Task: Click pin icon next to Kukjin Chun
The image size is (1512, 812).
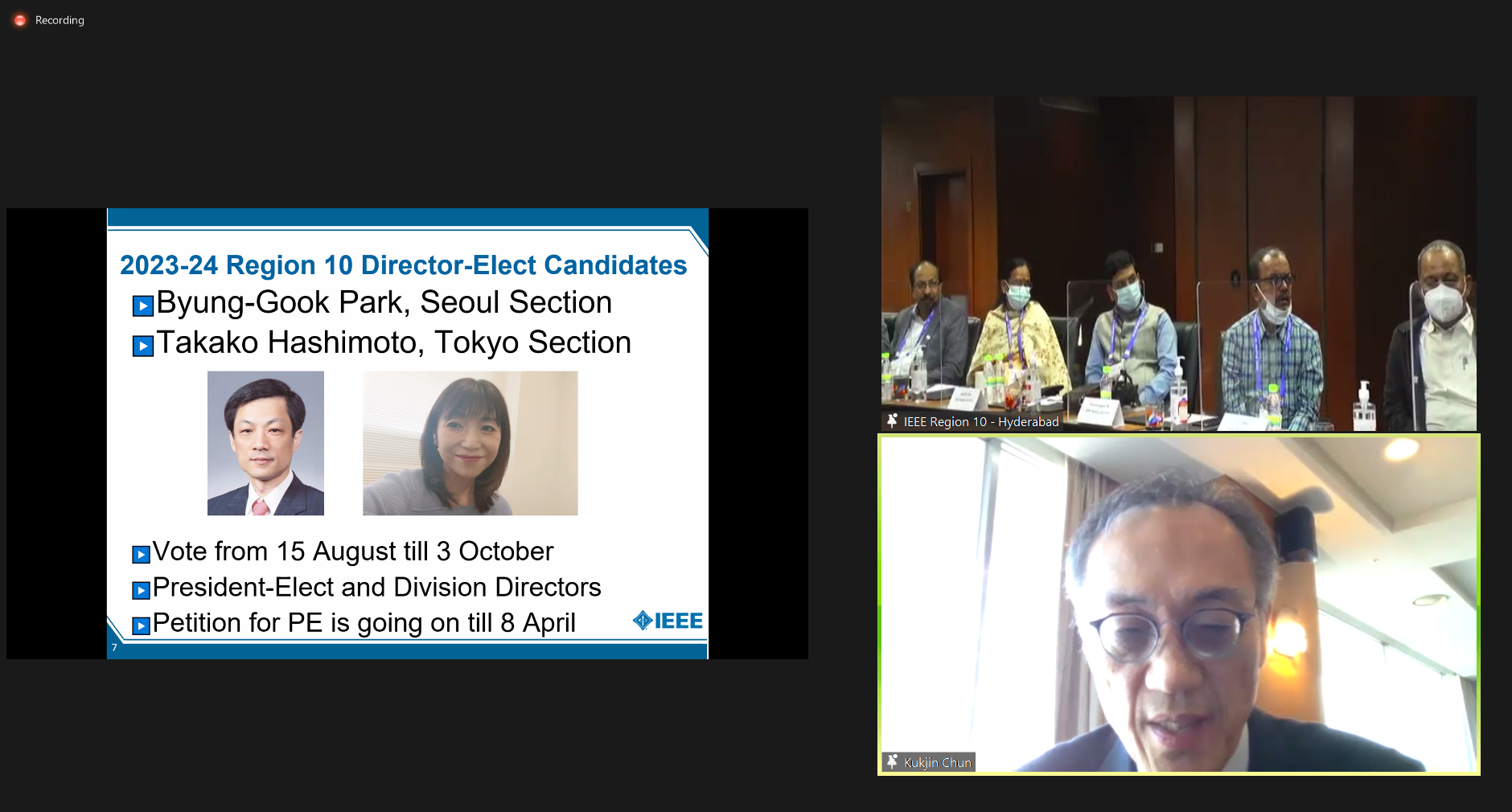Action: tap(892, 761)
